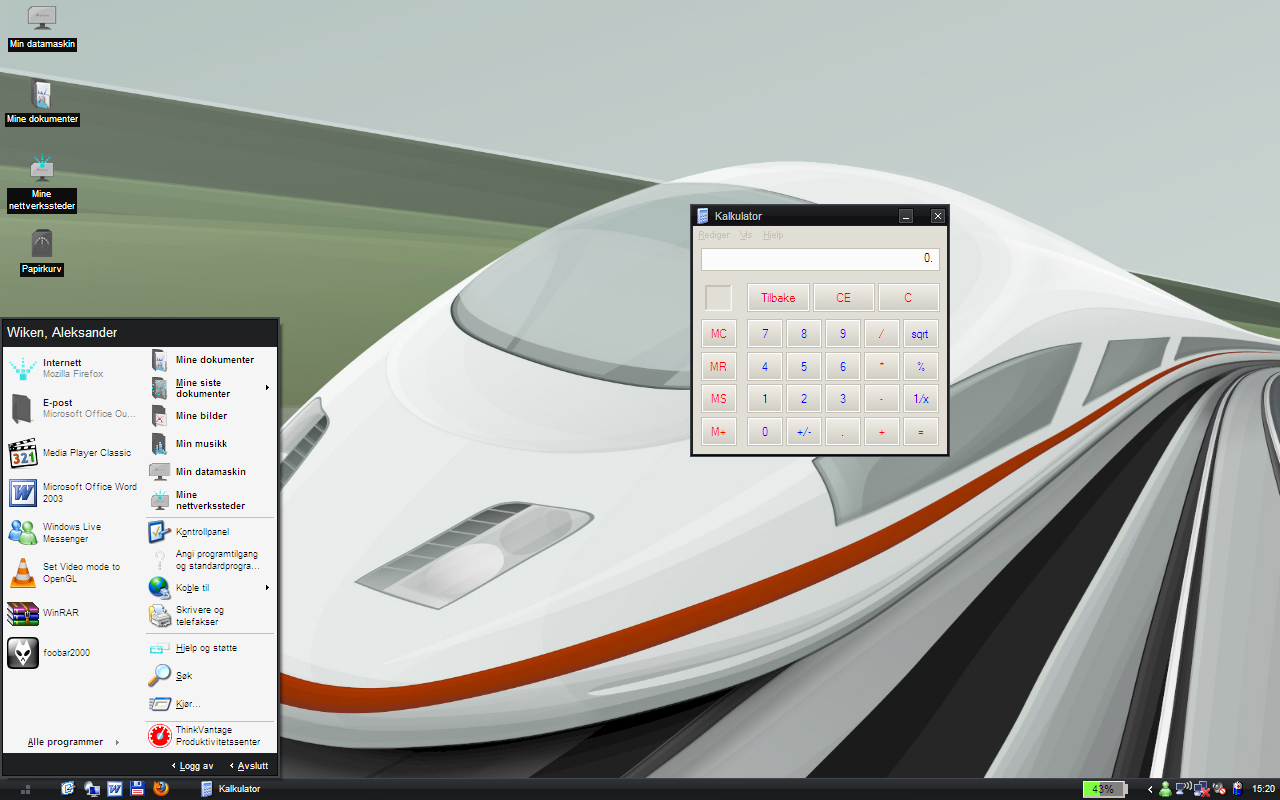Viewport: 1280px width, 800px height.
Task: Click MR memory recall button
Action: point(719,367)
